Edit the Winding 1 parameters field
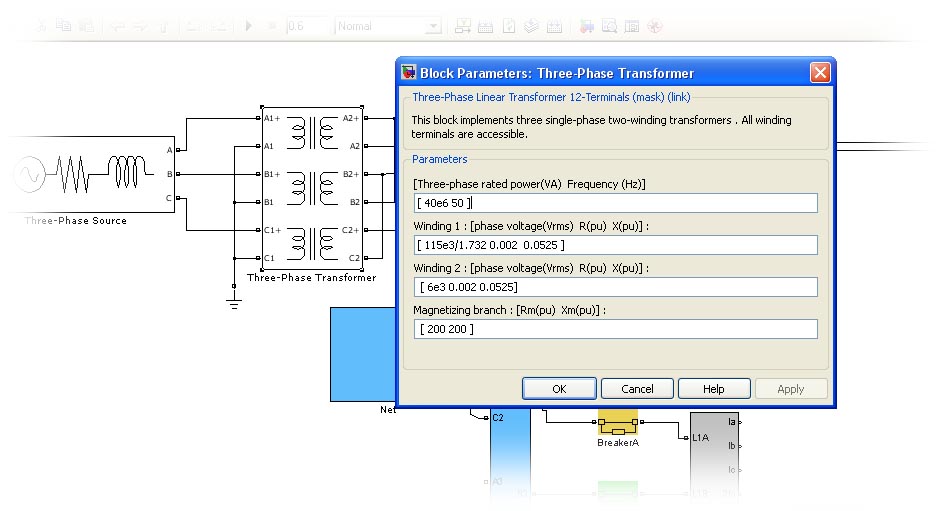Screen dimensions: 938x511 [615, 245]
